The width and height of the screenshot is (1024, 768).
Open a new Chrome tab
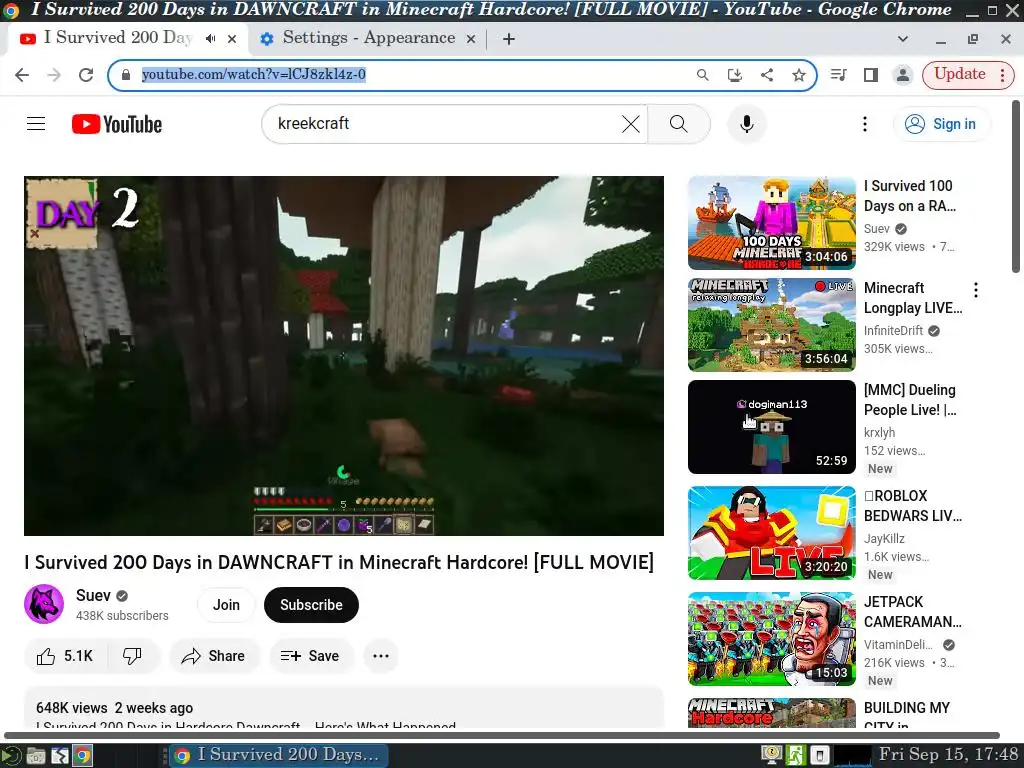(x=509, y=39)
